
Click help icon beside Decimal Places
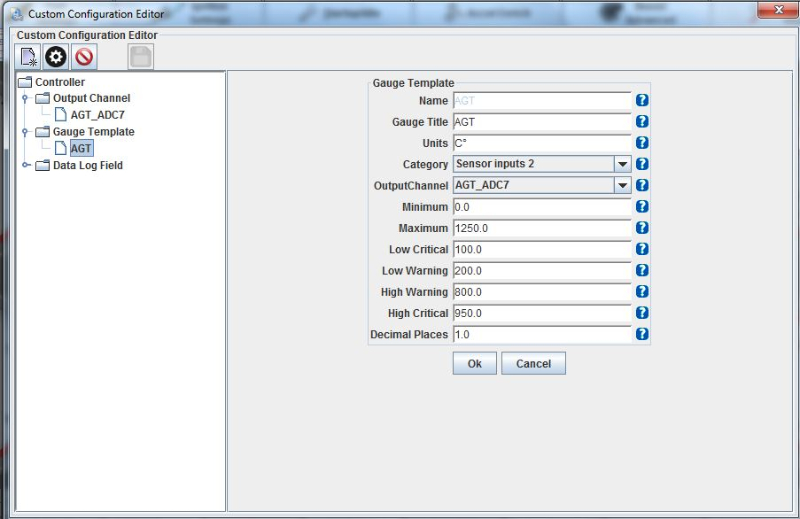tap(643, 334)
